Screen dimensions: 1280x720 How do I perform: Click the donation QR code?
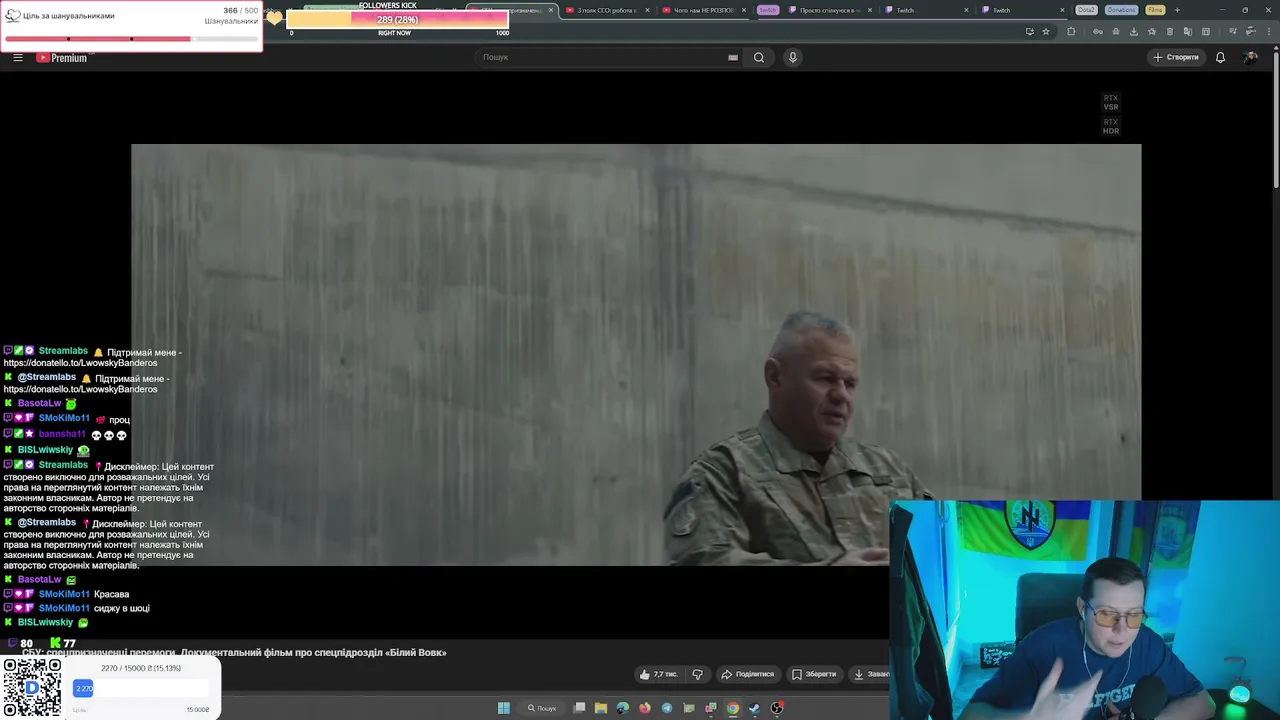point(32,688)
